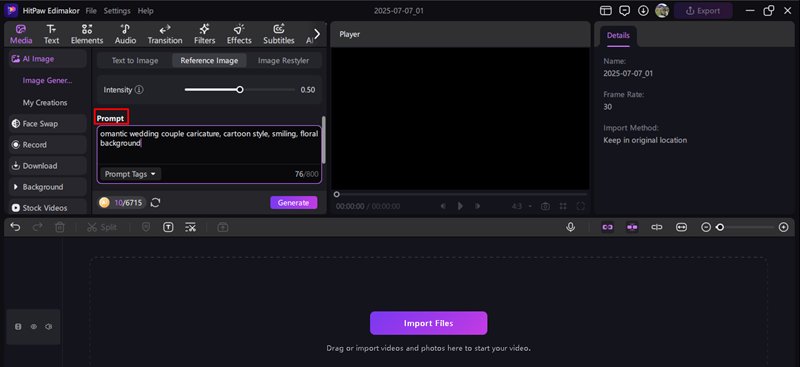Fit timeline to window width

[682, 227]
